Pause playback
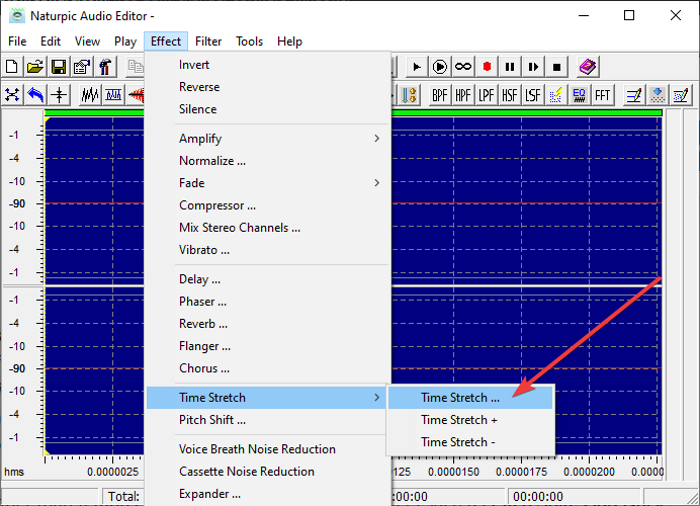Image resolution: width=700 pixels, height=506 pixels. 510,67
